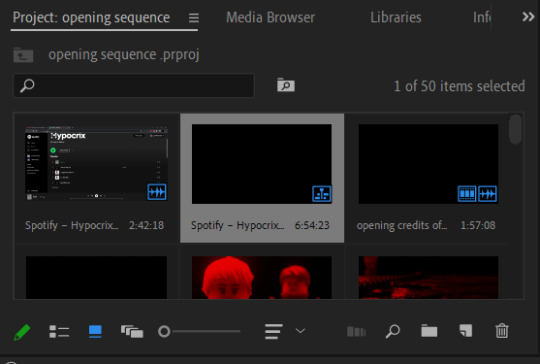Show overflow panel tabs with double chevron
The height and width of the screenshot is (364, 540).
[528, 17]
